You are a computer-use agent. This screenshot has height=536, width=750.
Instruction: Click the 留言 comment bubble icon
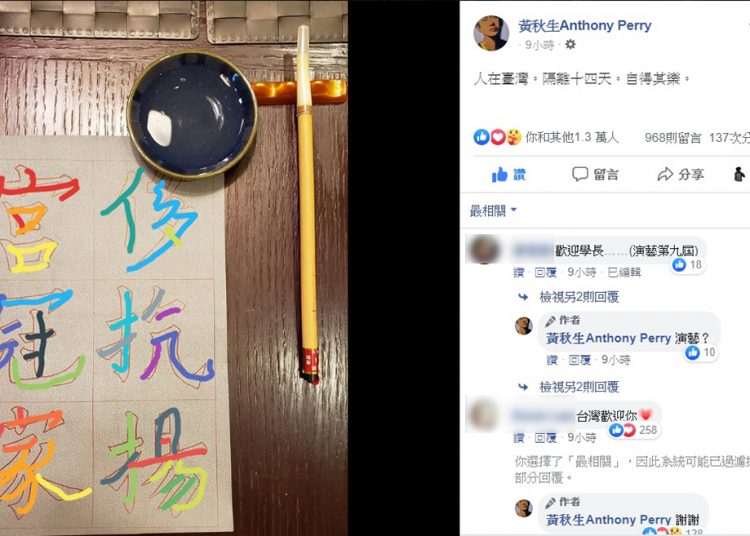pyautogui.click(x=580, y=174)
